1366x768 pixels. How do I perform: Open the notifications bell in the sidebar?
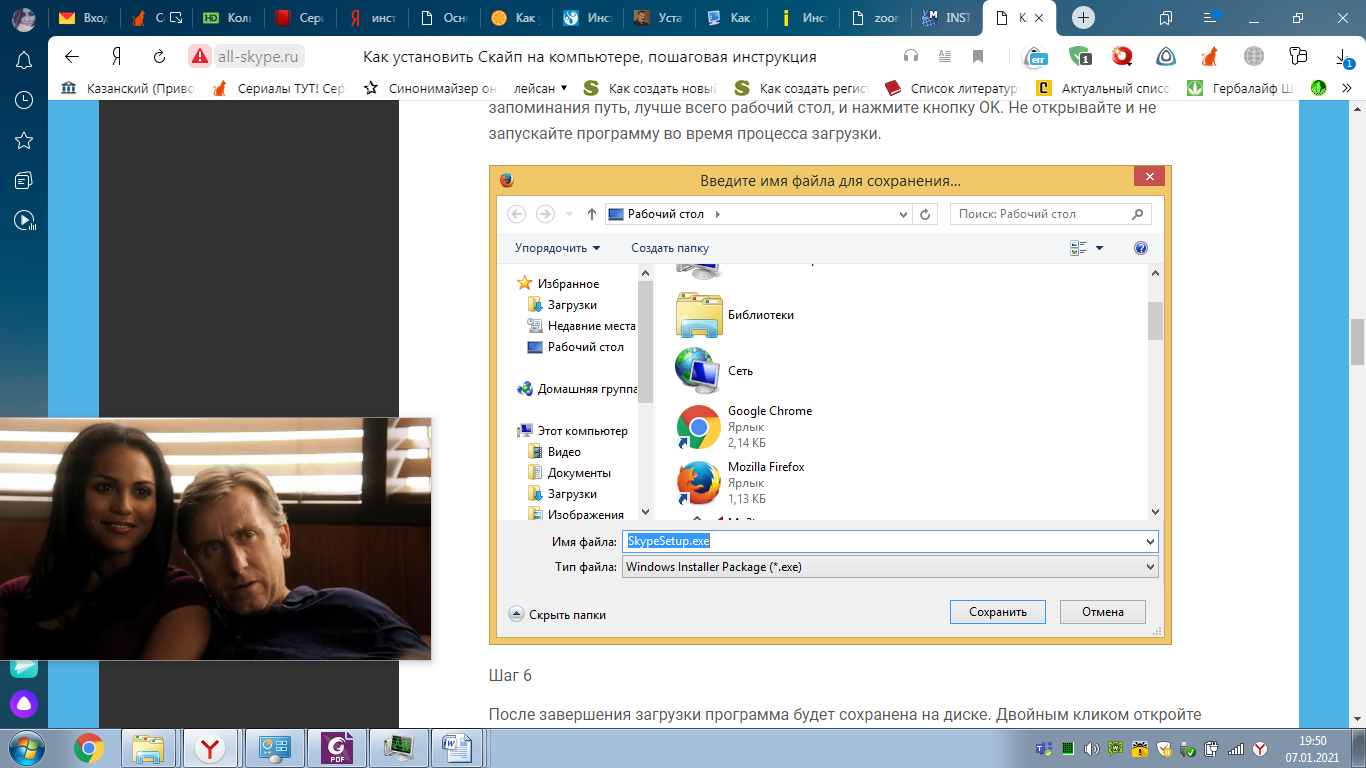(x=24, y=60)
